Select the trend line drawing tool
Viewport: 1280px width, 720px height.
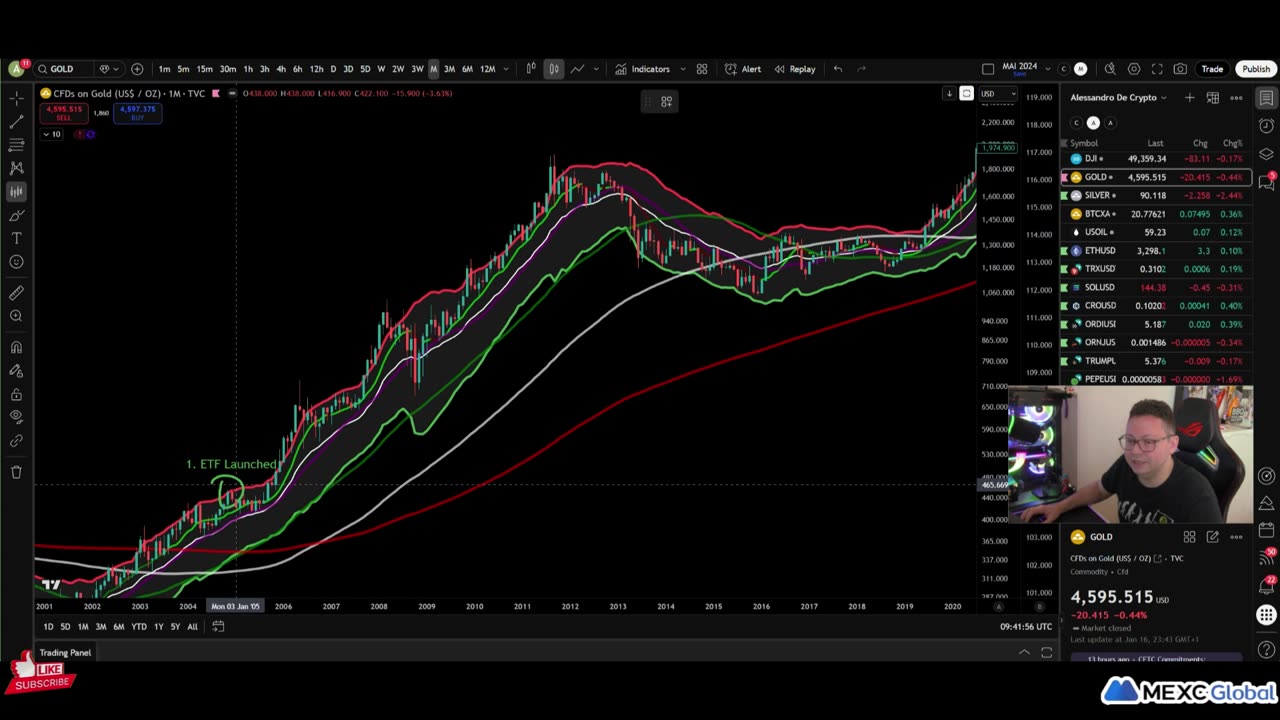(x=16, y=121)
